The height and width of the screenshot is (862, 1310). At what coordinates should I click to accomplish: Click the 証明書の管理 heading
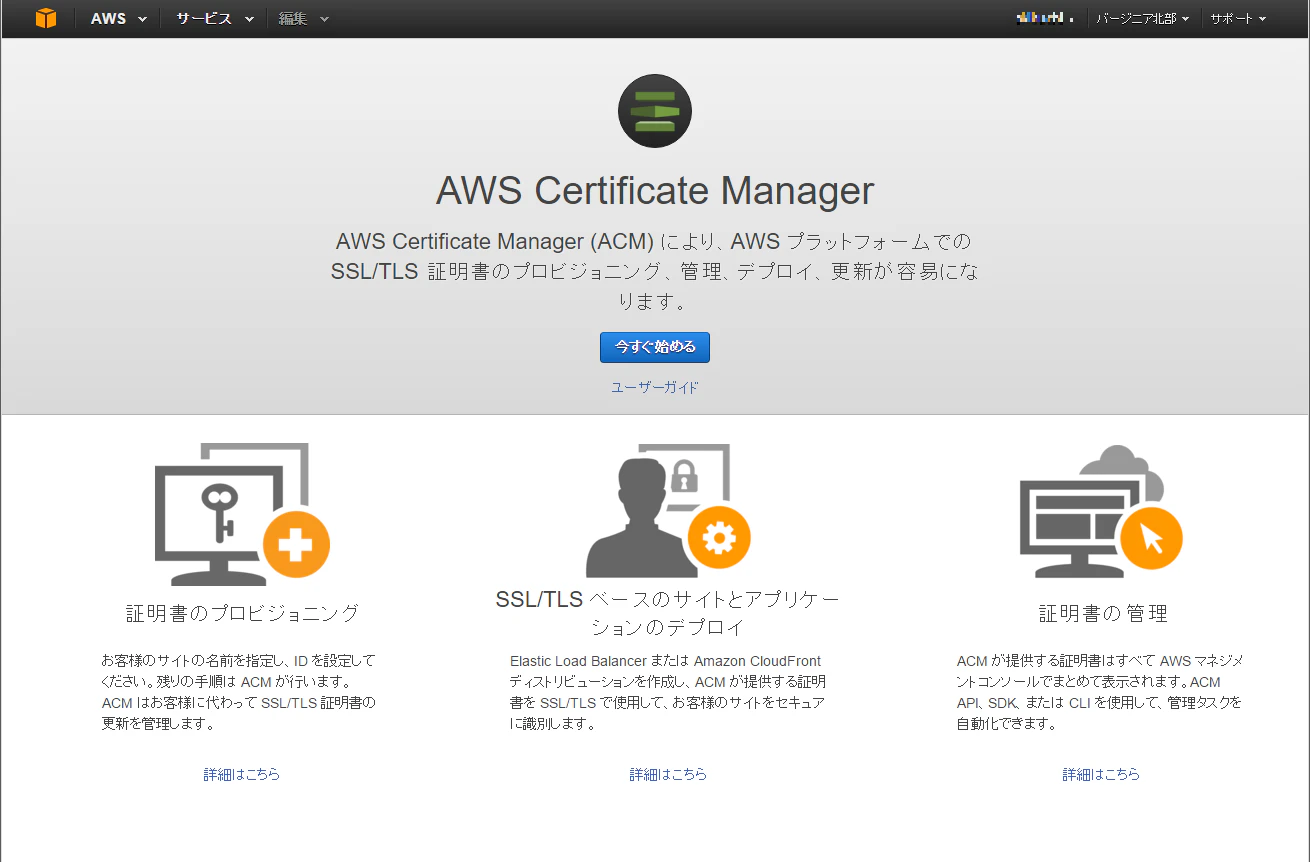tap(1103, 613)
